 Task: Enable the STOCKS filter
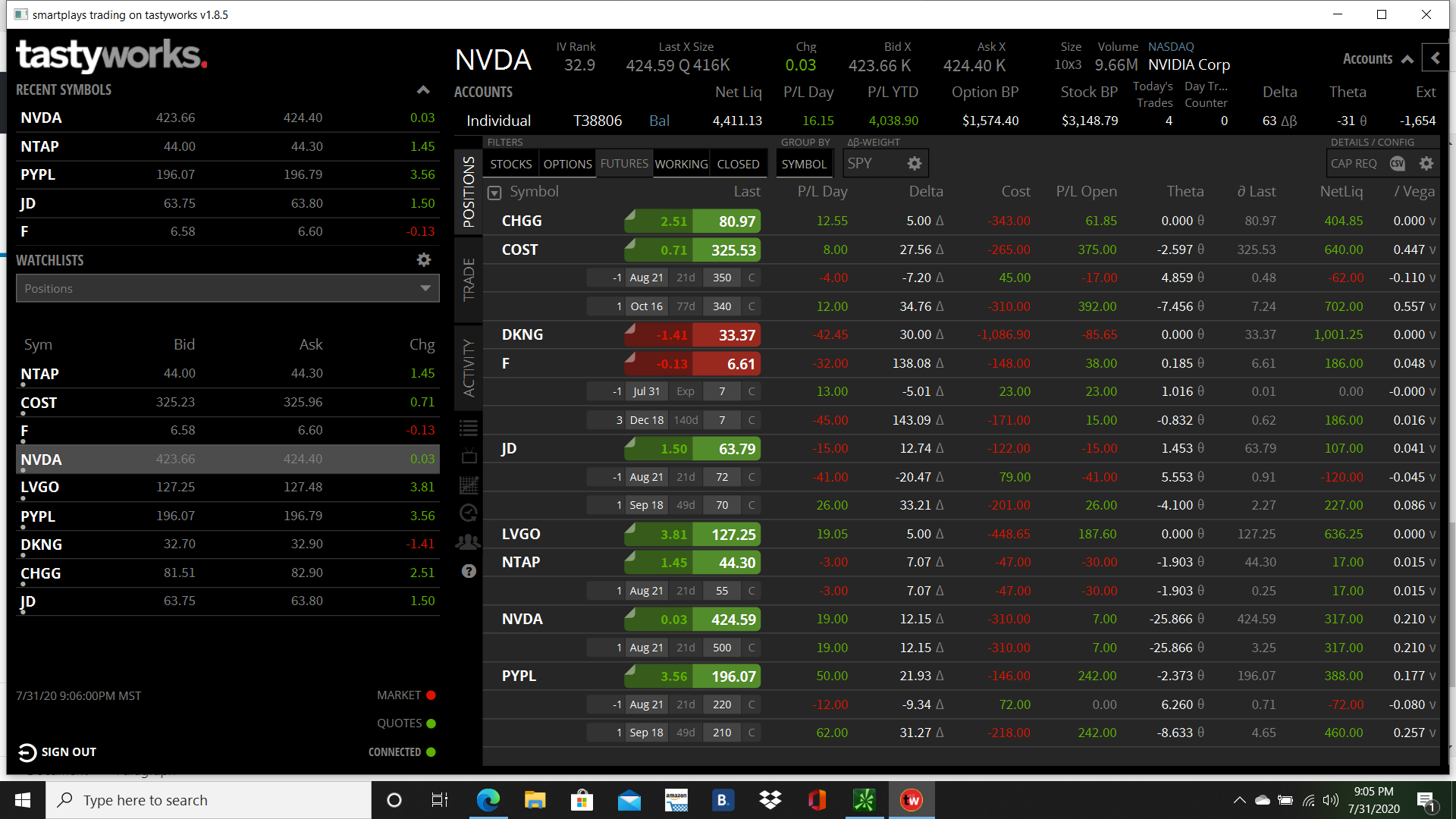tap(510, 163)
